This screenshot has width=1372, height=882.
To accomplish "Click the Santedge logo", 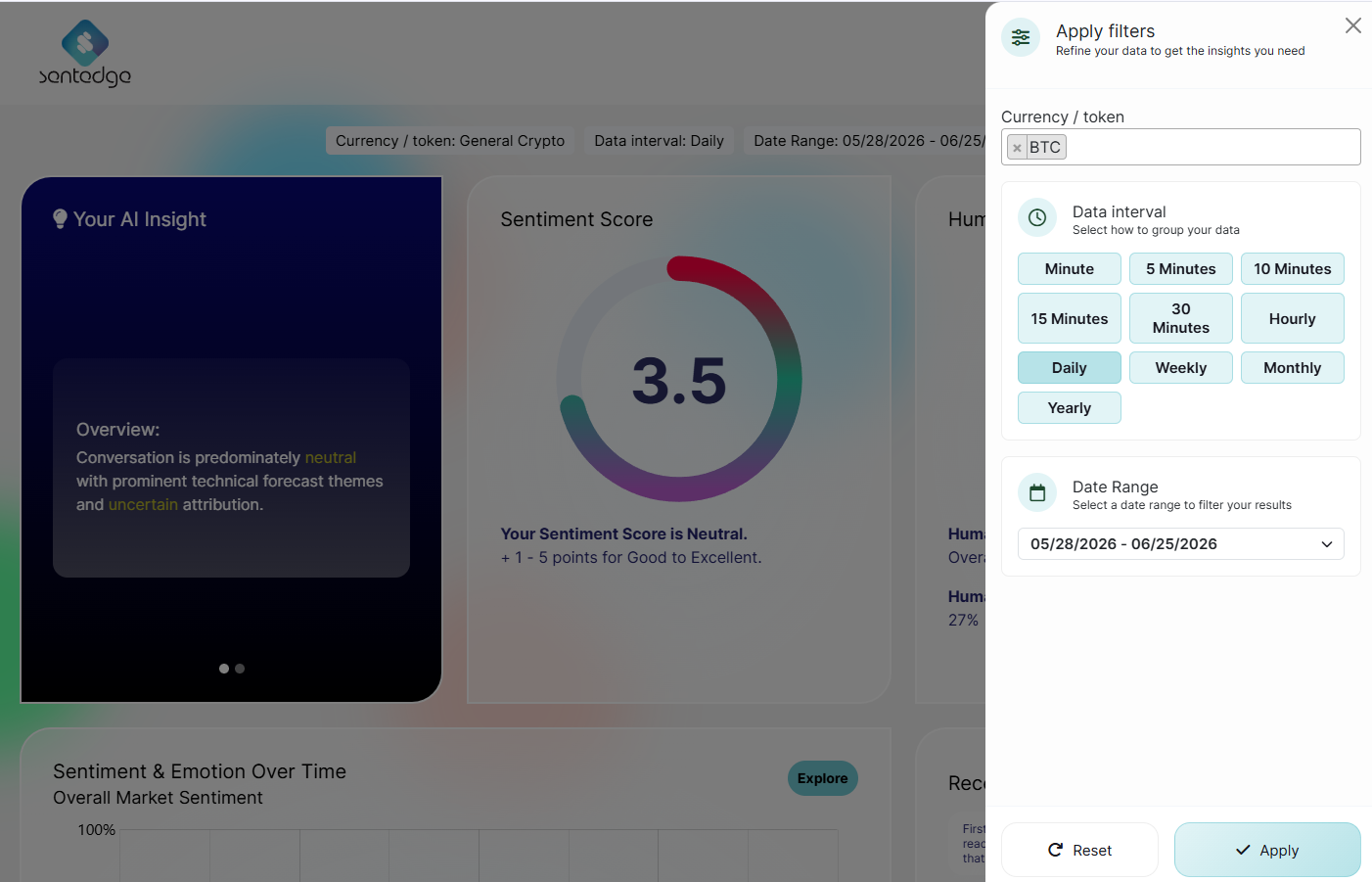I will [85, 53].
